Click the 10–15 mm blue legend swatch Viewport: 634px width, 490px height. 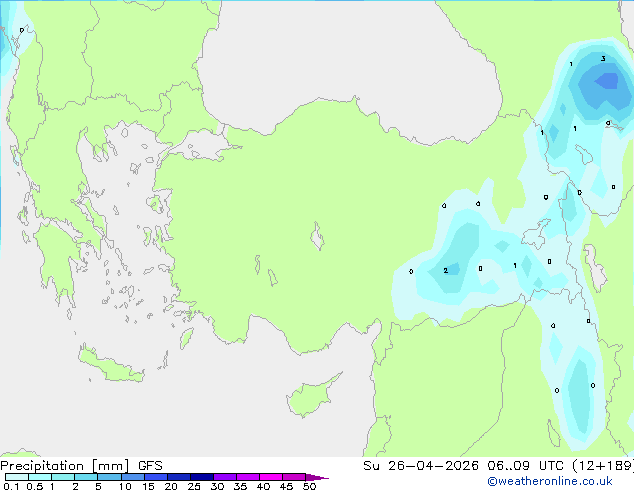pos(133,477)
